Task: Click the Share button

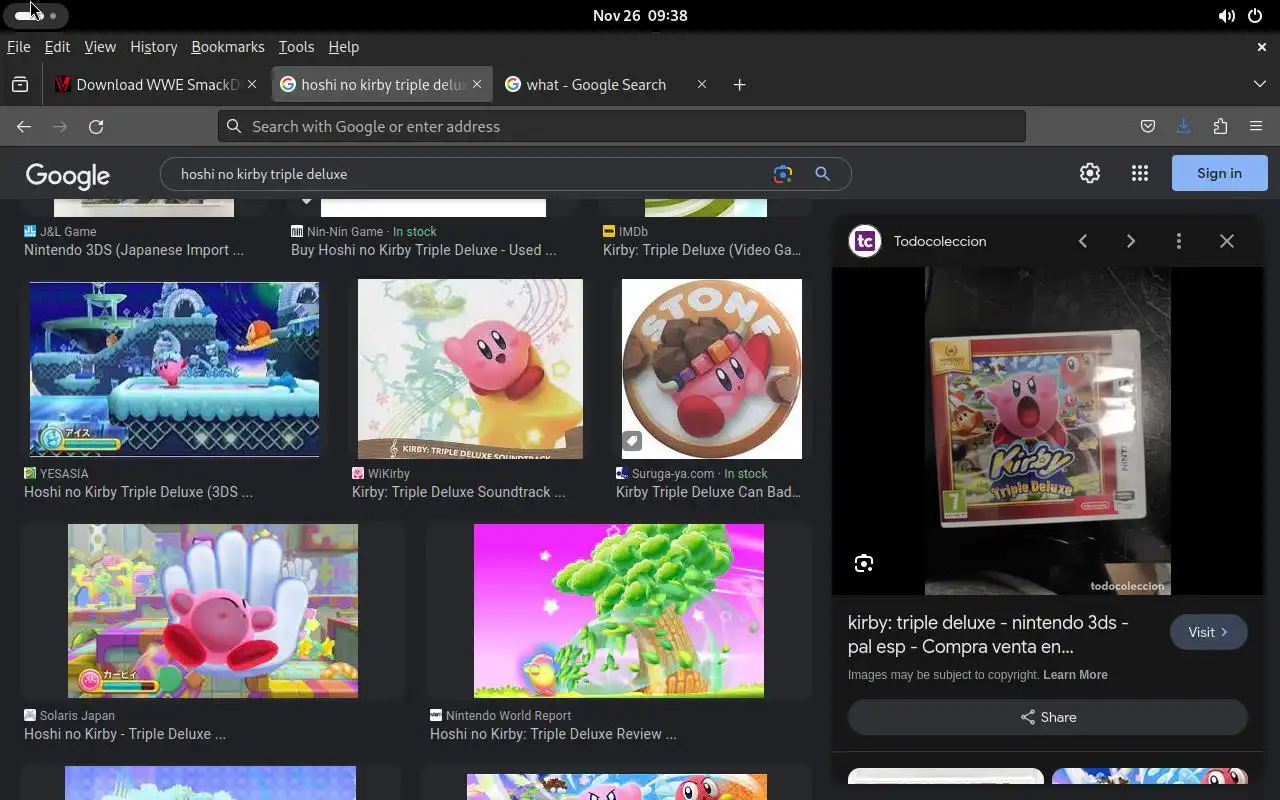Action: pos(1048,717)
